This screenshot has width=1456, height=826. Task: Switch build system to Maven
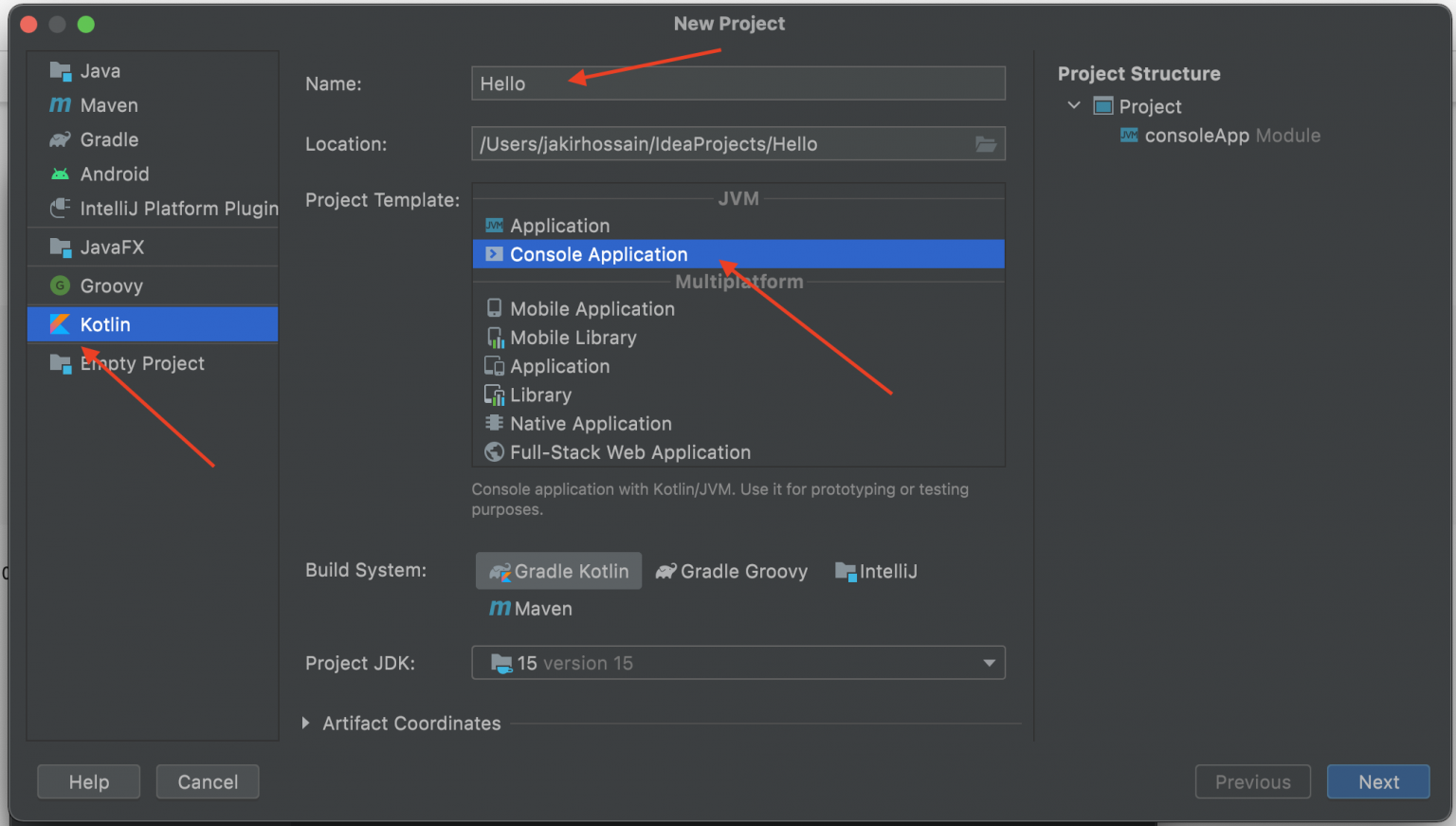pyautogui.click(x=531, y=609)
